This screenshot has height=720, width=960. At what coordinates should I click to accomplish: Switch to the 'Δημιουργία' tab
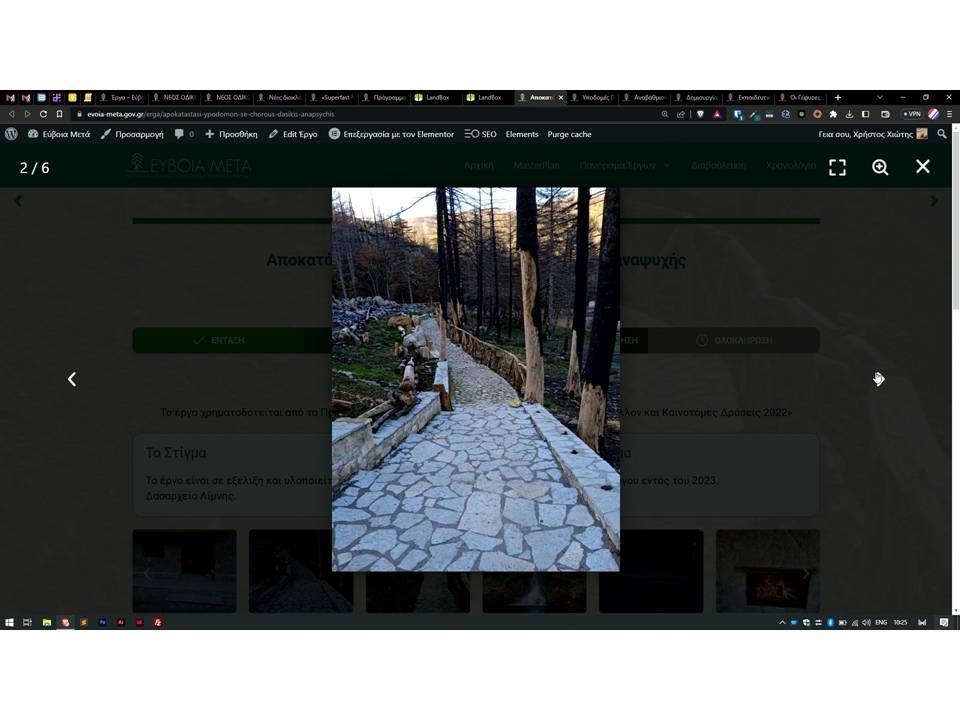tap(696, 97)
